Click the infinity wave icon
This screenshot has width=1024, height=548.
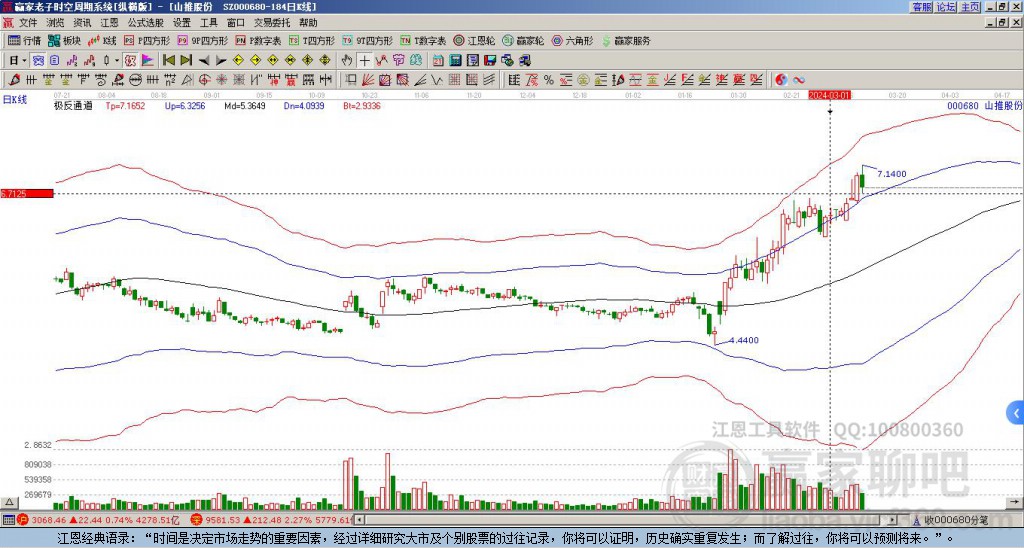click(799, 80)
